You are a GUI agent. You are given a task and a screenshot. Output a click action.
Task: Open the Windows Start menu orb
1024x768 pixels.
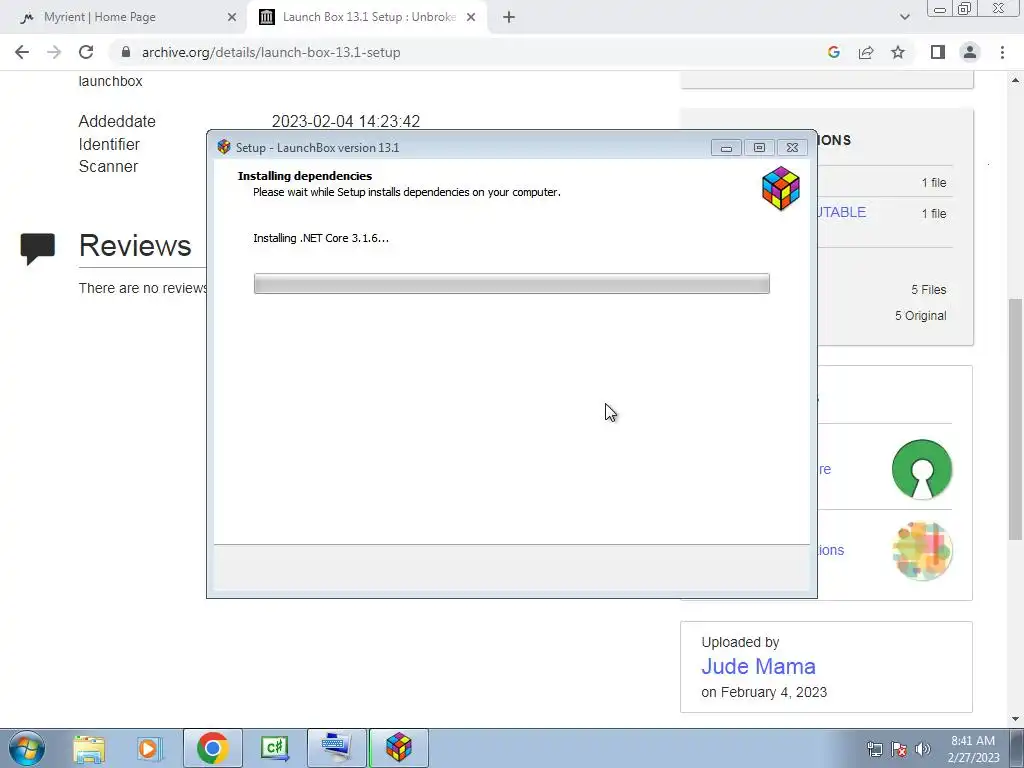[x=27, y=748]
